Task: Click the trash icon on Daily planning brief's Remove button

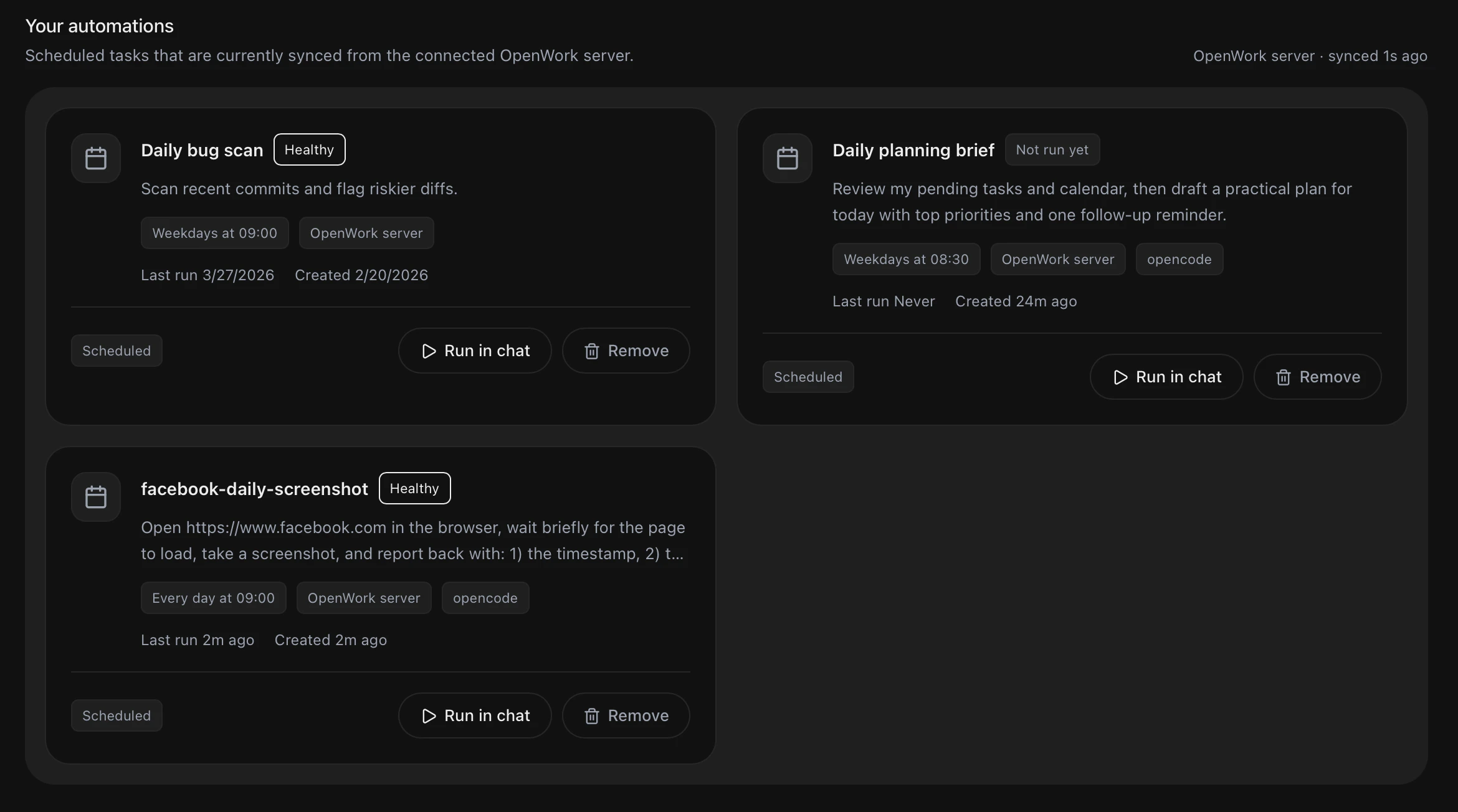Action: tap(1283, 377)
